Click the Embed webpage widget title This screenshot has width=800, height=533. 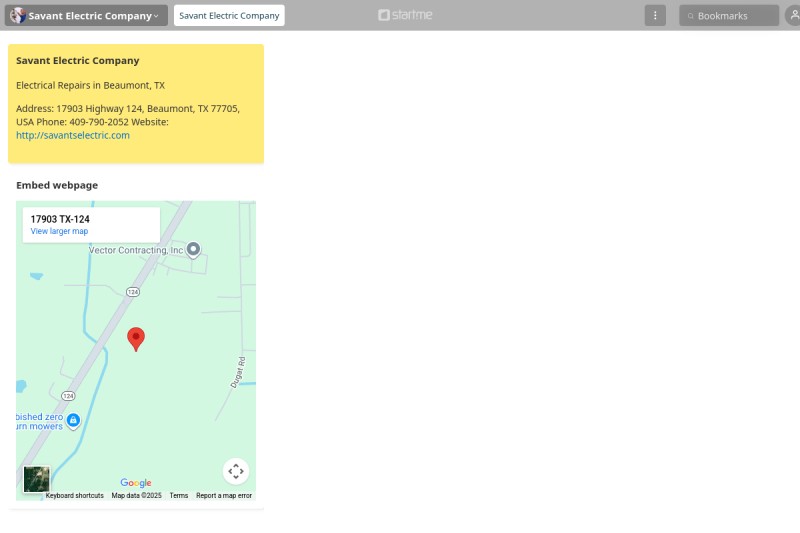57,185
